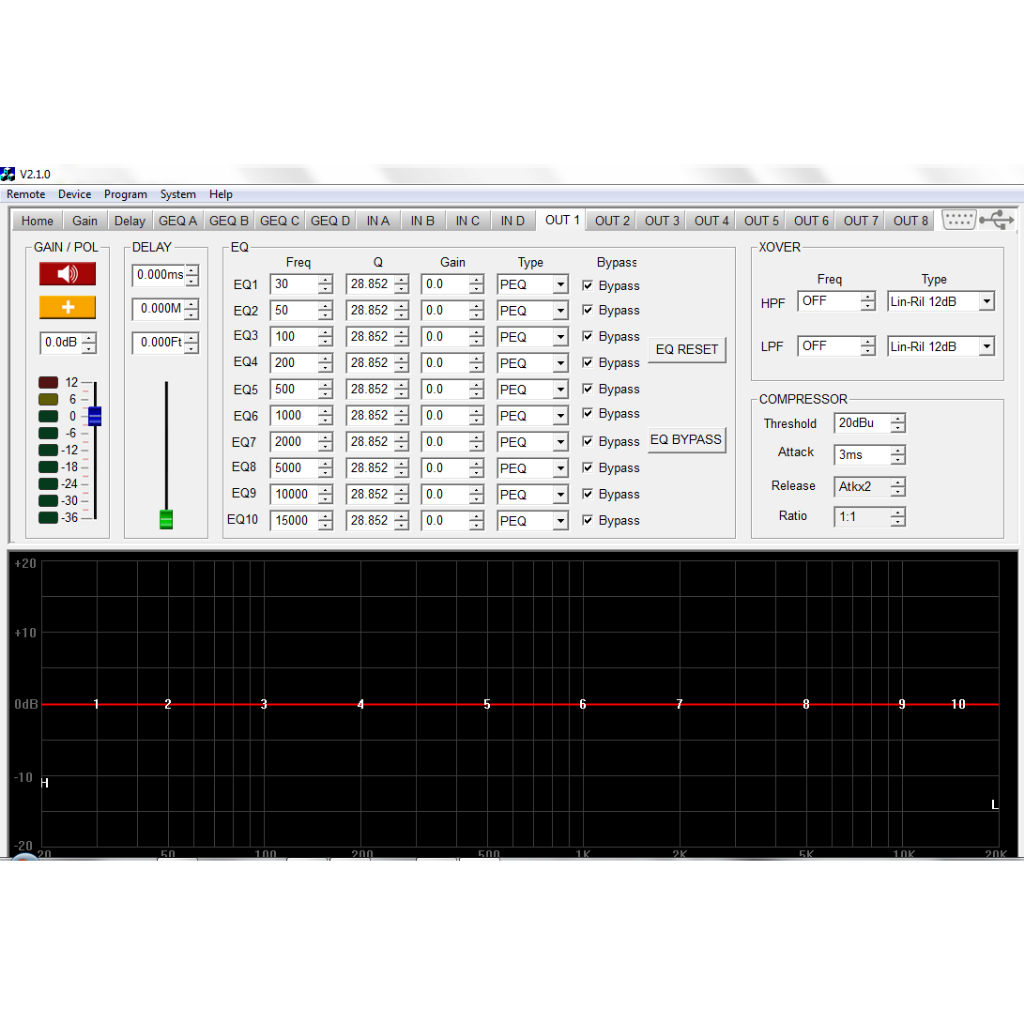Screen dimensions: 1024x1024
Task: Open the Device menu
Action: tap(74, 194)
